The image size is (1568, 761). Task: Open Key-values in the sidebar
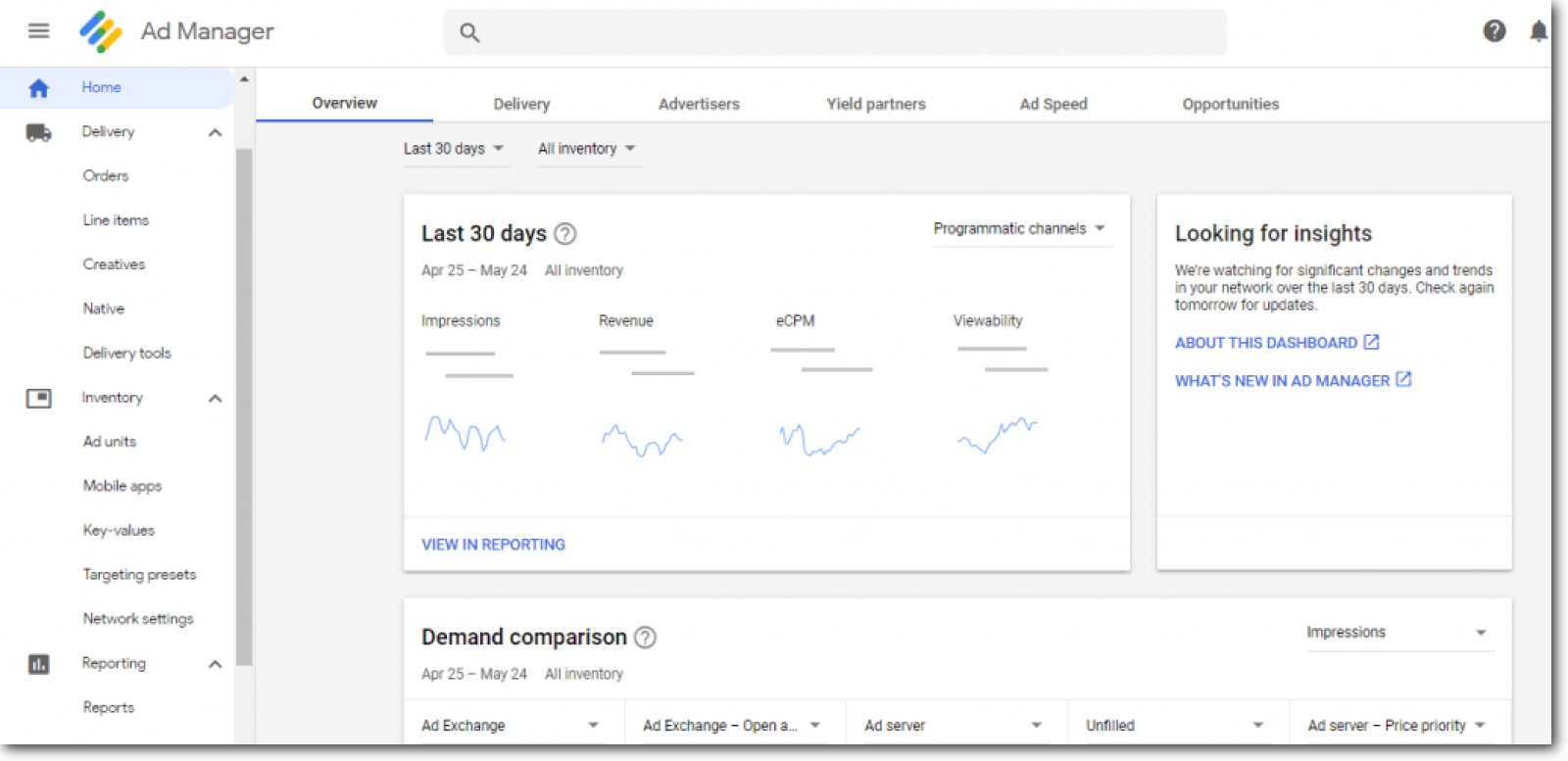[119, 531]
